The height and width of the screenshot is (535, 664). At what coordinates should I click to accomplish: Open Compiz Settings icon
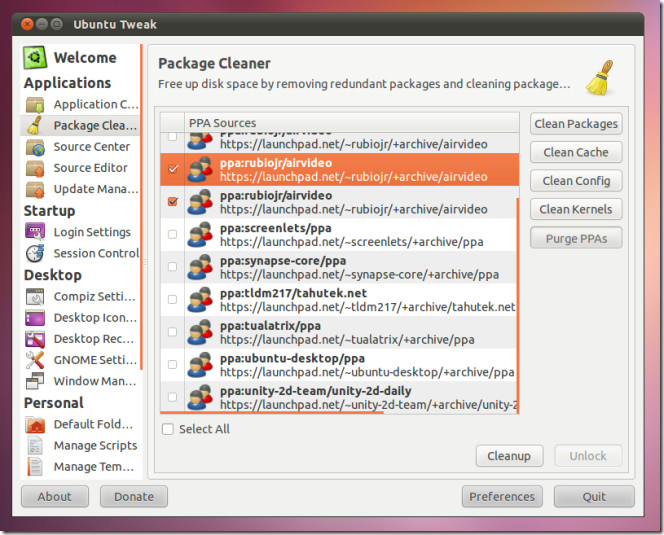[x=35, y=297]
